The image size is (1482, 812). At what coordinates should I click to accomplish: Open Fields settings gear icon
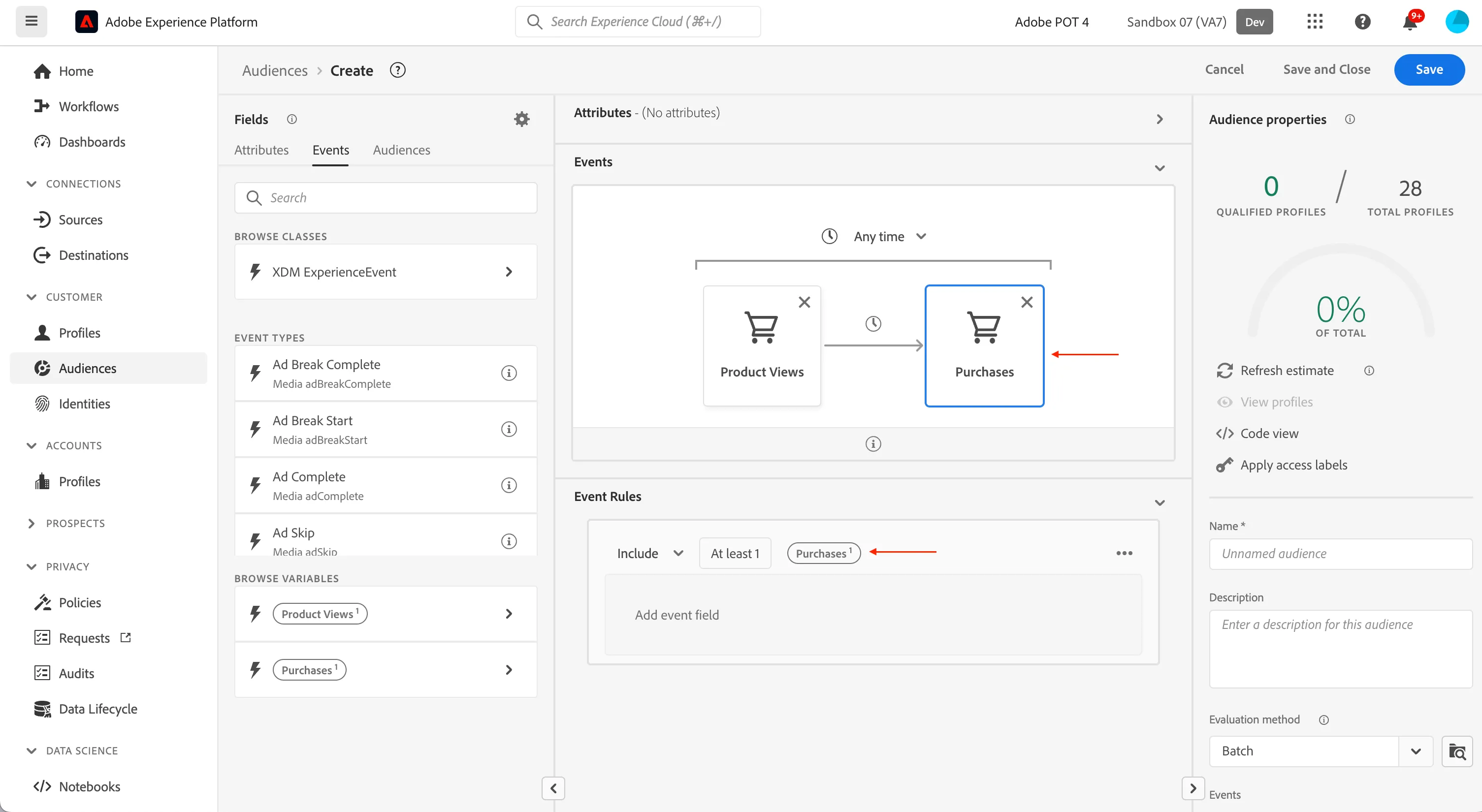521,119
